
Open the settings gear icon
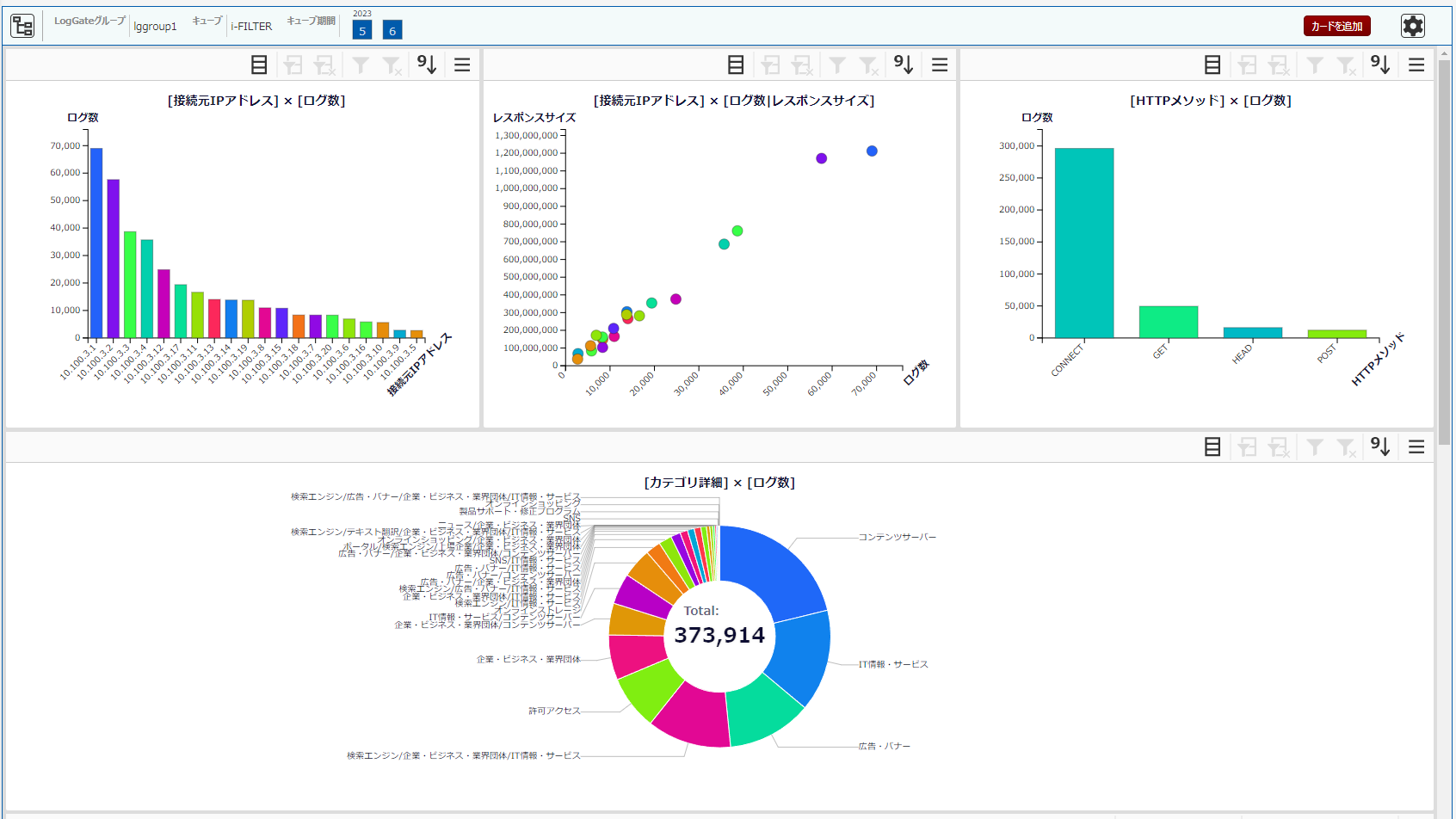tap(1413, 26)
